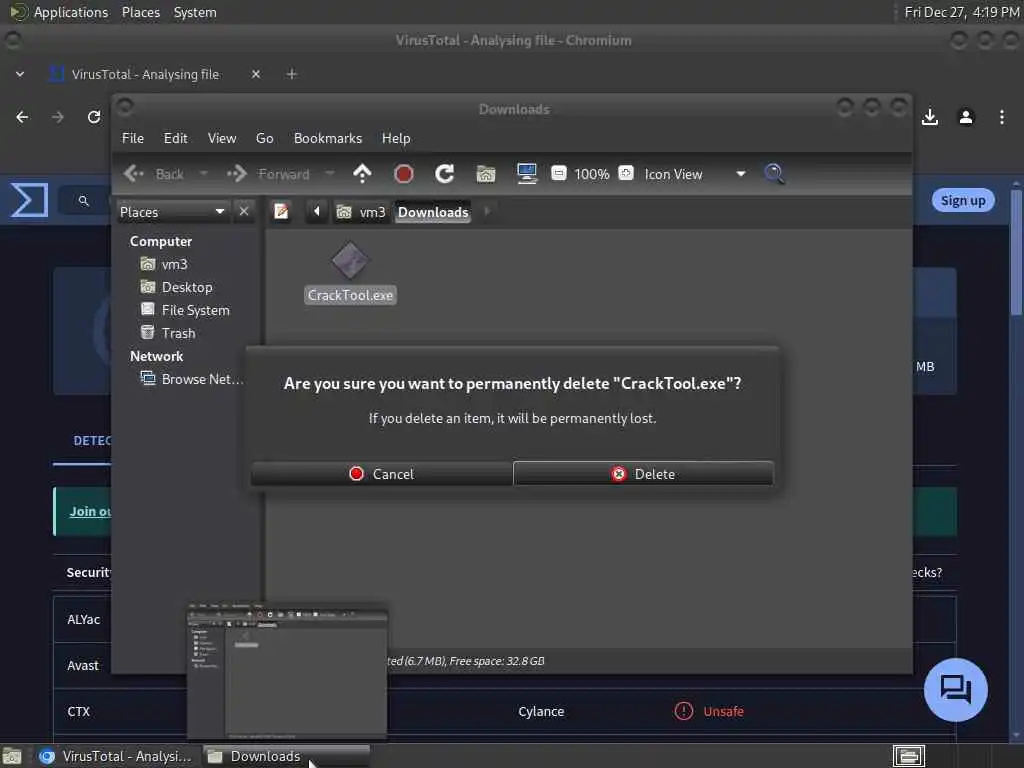Navigate to vm3 in the path bar

361,212
